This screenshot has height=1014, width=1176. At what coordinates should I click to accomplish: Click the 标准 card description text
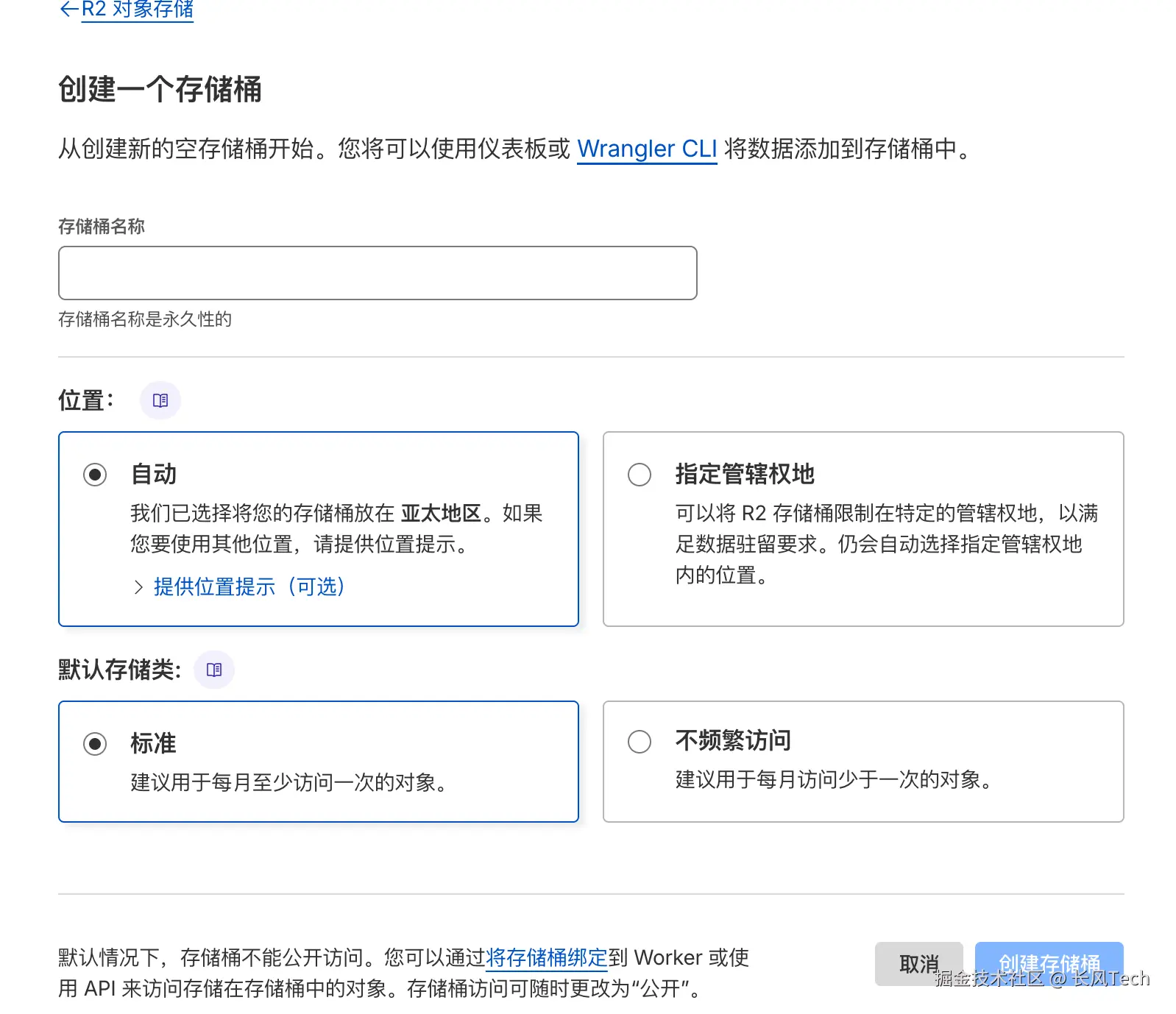pos(288,782)
